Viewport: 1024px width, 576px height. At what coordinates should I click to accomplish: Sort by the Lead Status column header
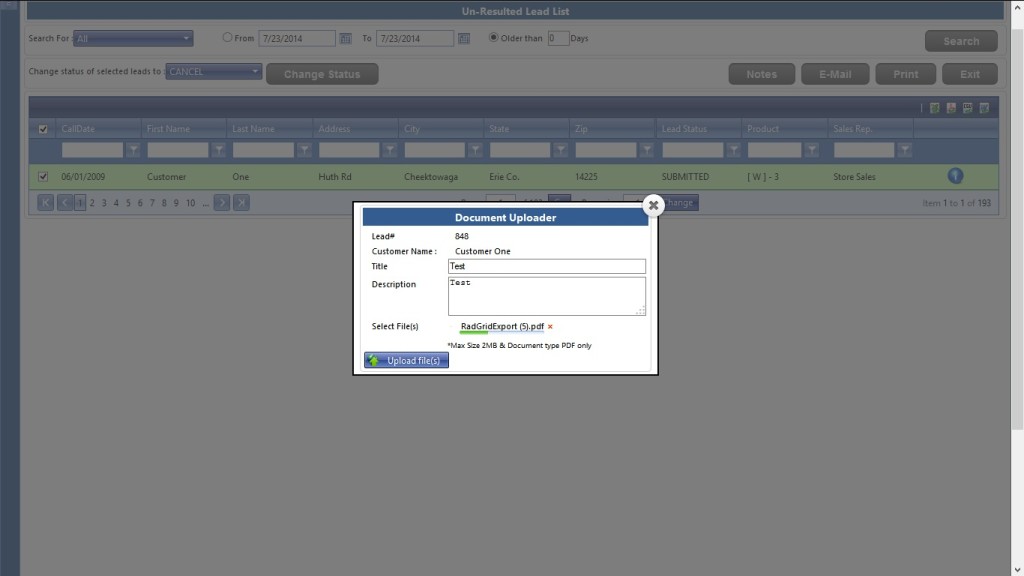684,129
